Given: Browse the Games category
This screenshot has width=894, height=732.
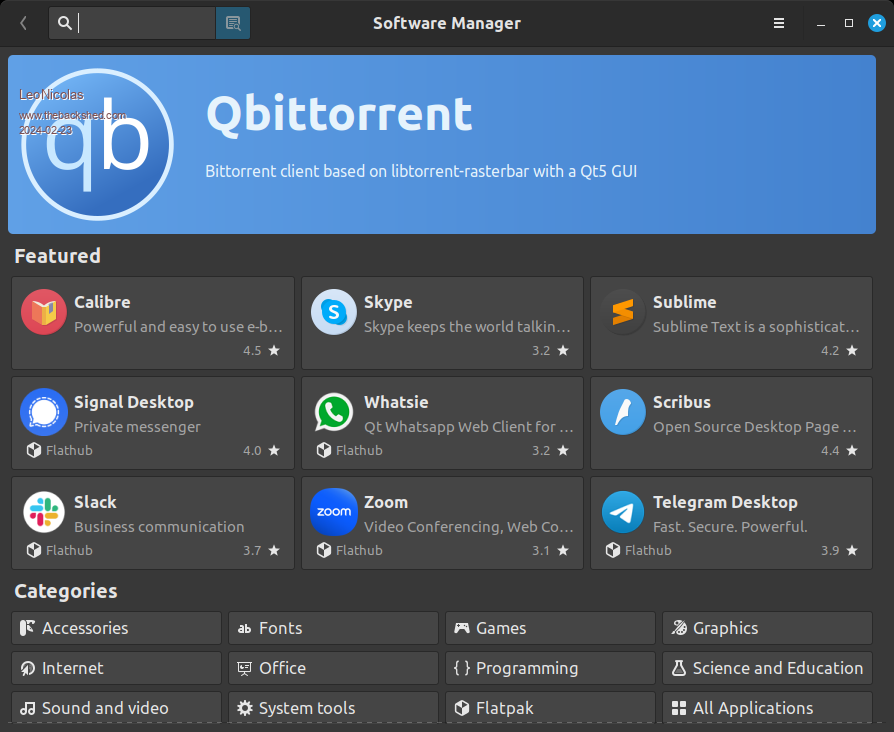Looking at the screenshot, I should point(549,628).
